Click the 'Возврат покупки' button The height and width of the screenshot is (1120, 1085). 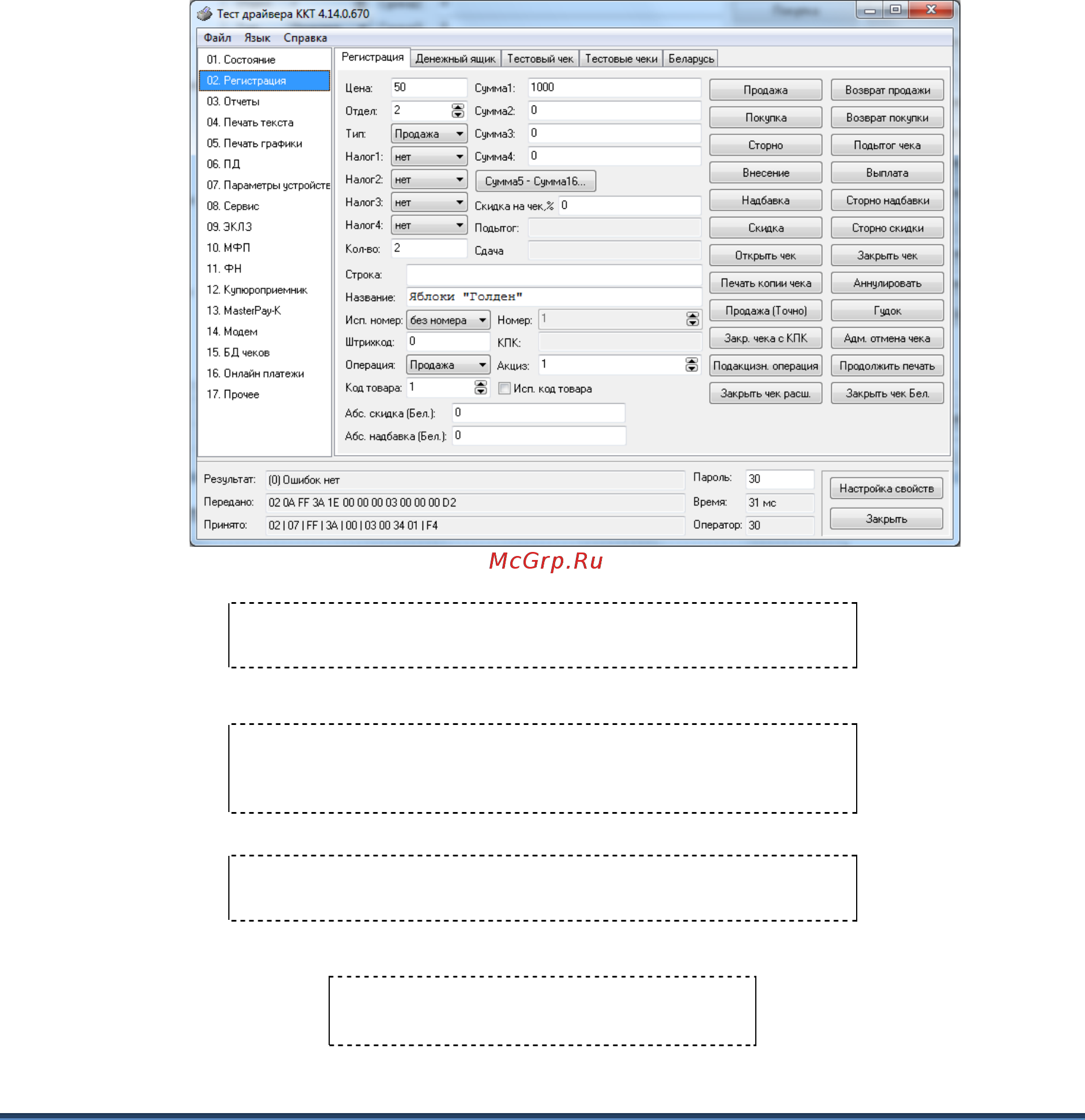(x=887, y=118)
